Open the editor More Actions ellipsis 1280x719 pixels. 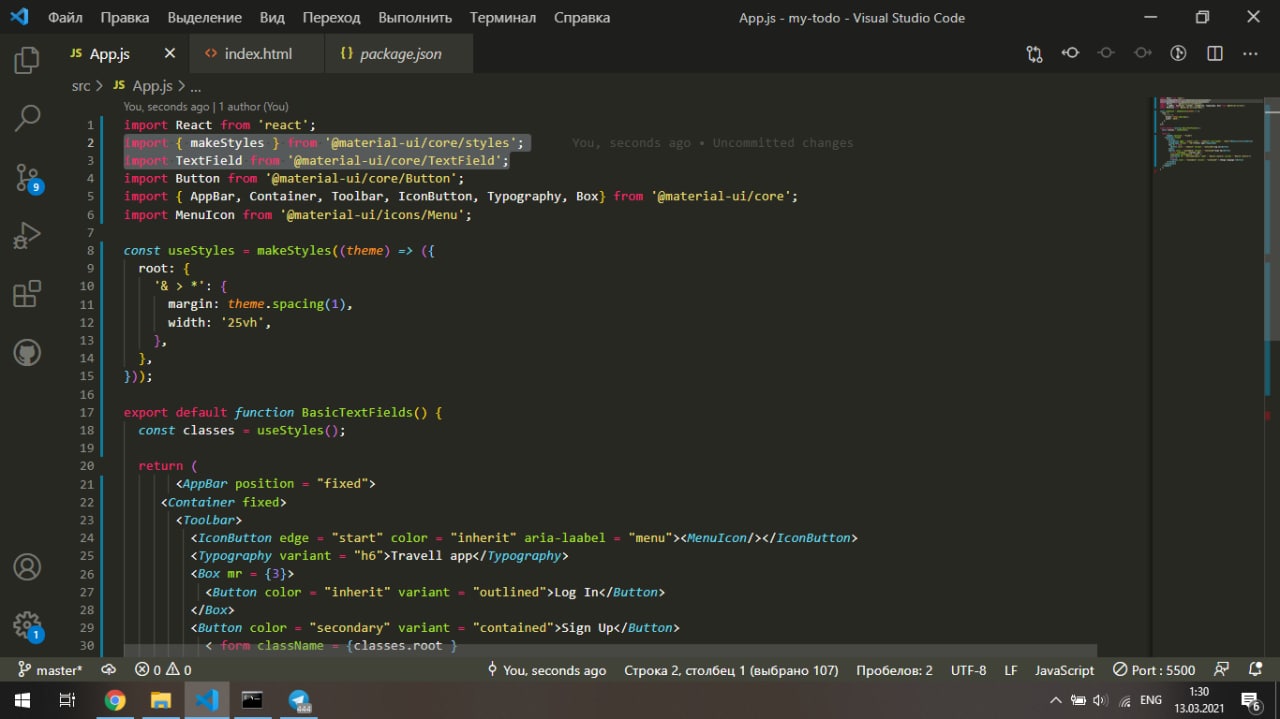pyautogui.click(x=1250, y=54)
